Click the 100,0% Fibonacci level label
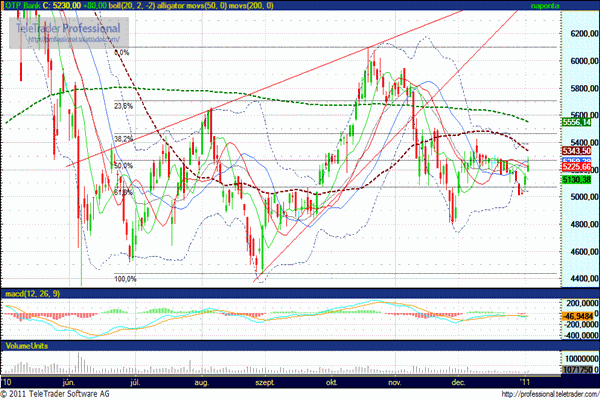 (121, 279)
